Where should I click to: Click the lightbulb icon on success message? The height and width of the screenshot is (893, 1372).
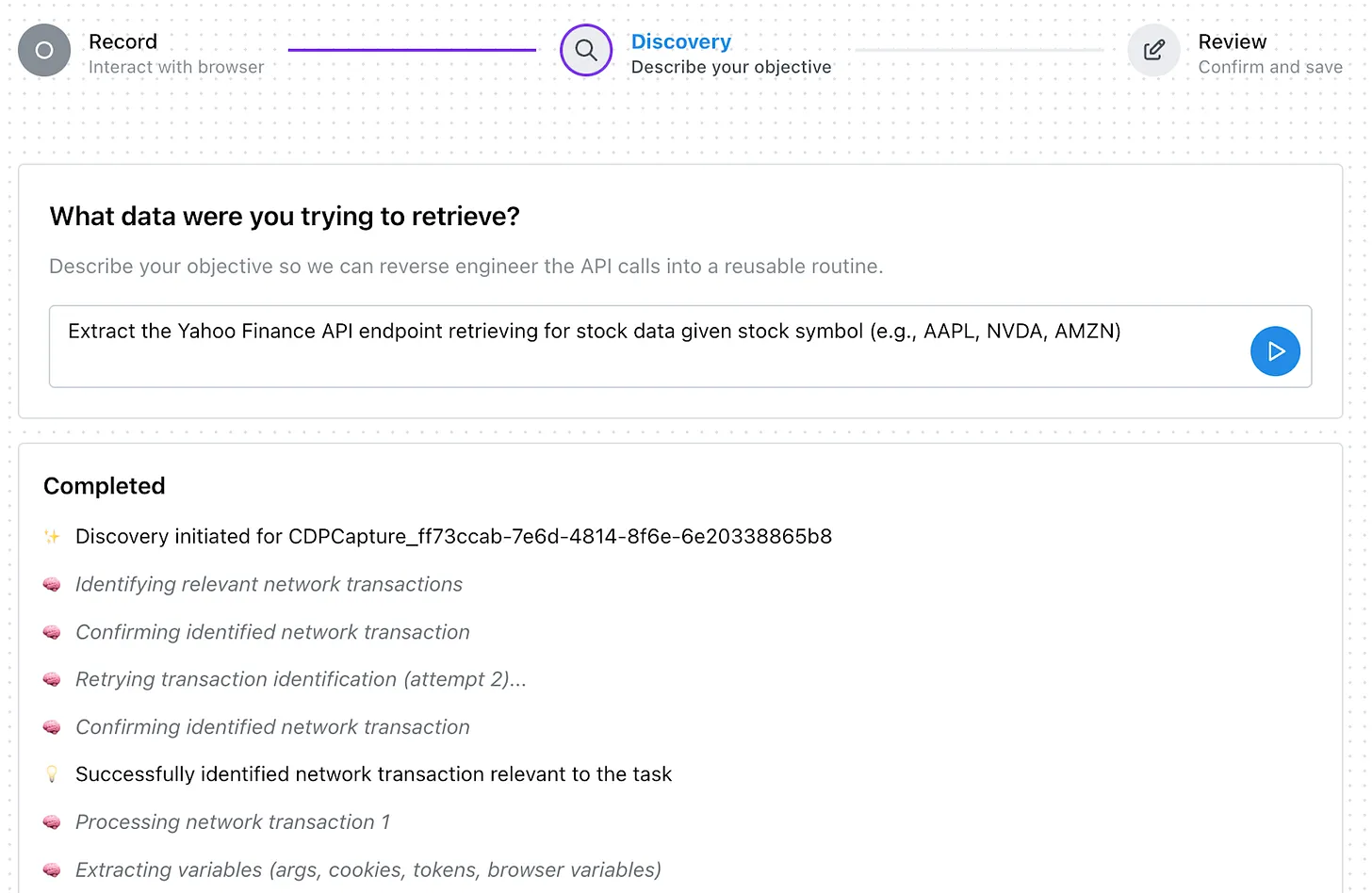click(52, 773)
